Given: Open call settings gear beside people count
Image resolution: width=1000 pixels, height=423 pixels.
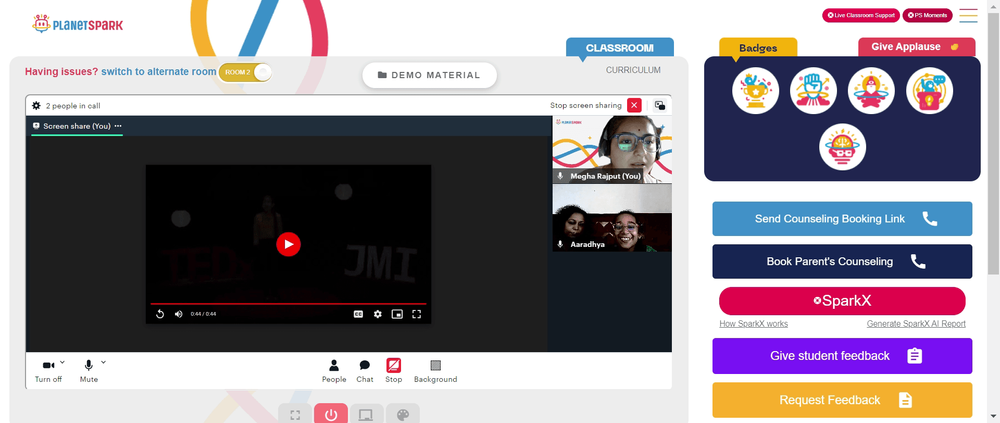Looking at the screenshot, I should tap(36, 106).
